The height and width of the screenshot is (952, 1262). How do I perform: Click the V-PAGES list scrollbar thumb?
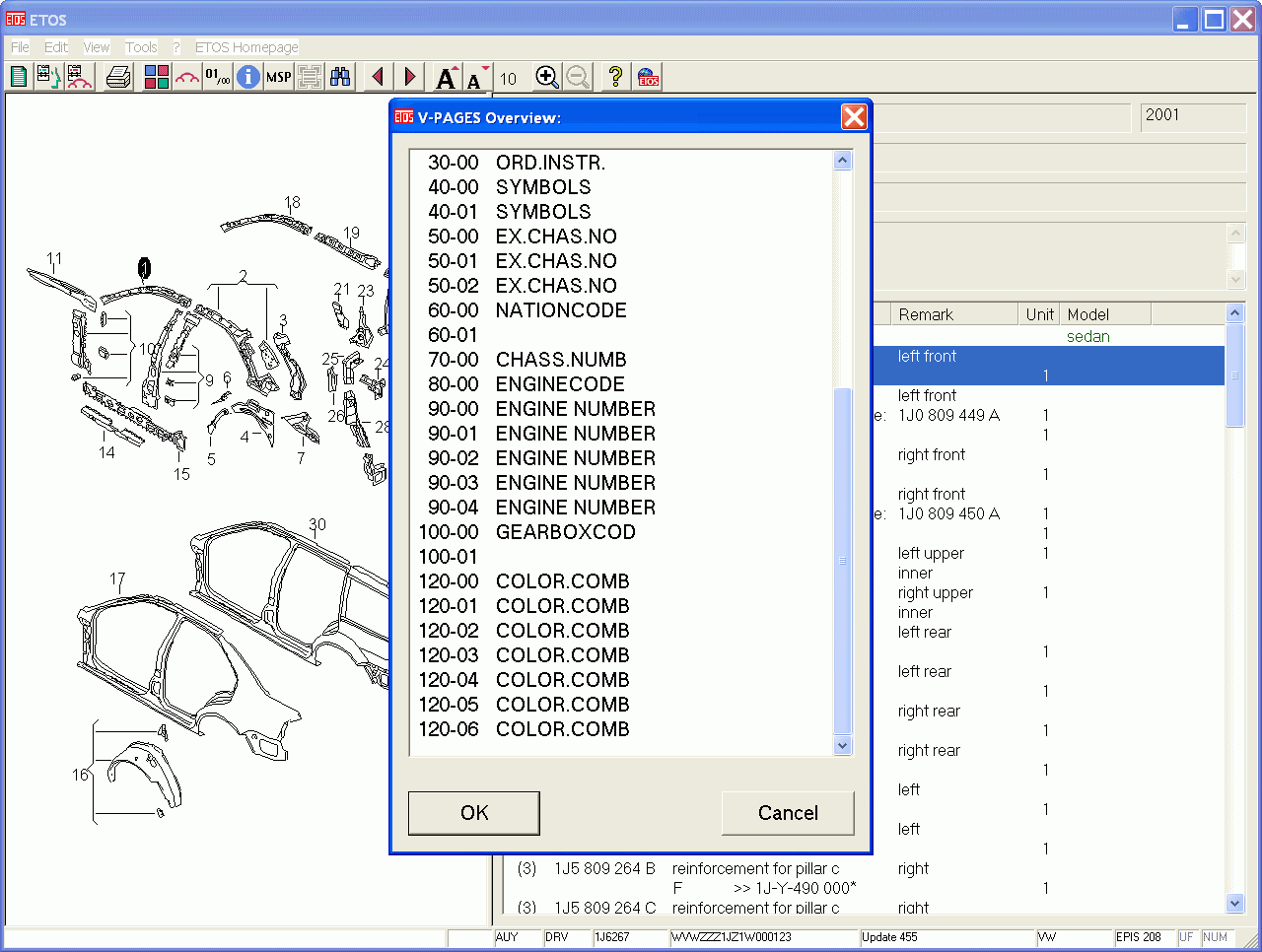pos(842,562)
